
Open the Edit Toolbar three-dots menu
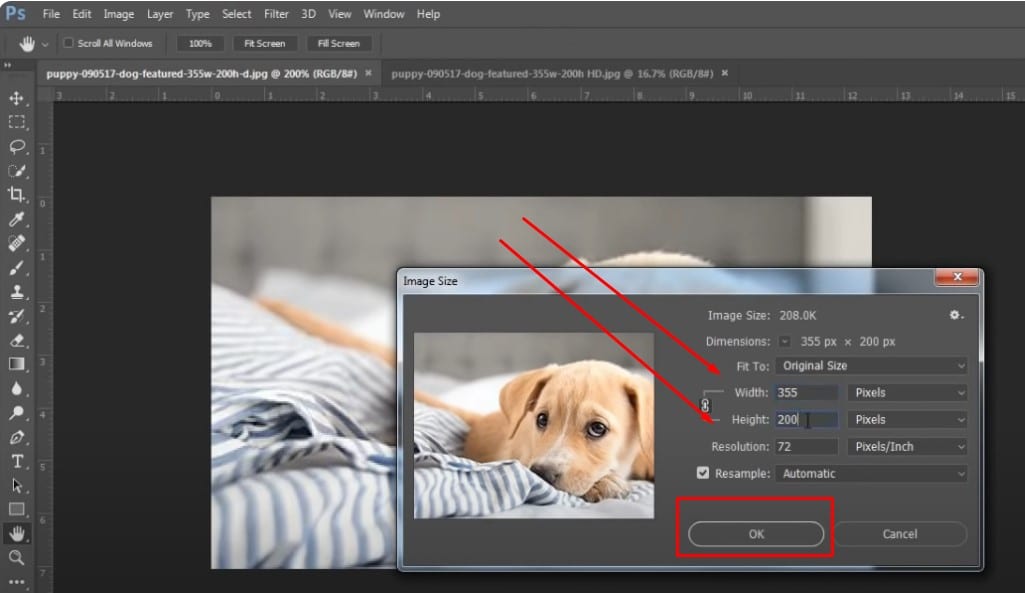point(16,581)
